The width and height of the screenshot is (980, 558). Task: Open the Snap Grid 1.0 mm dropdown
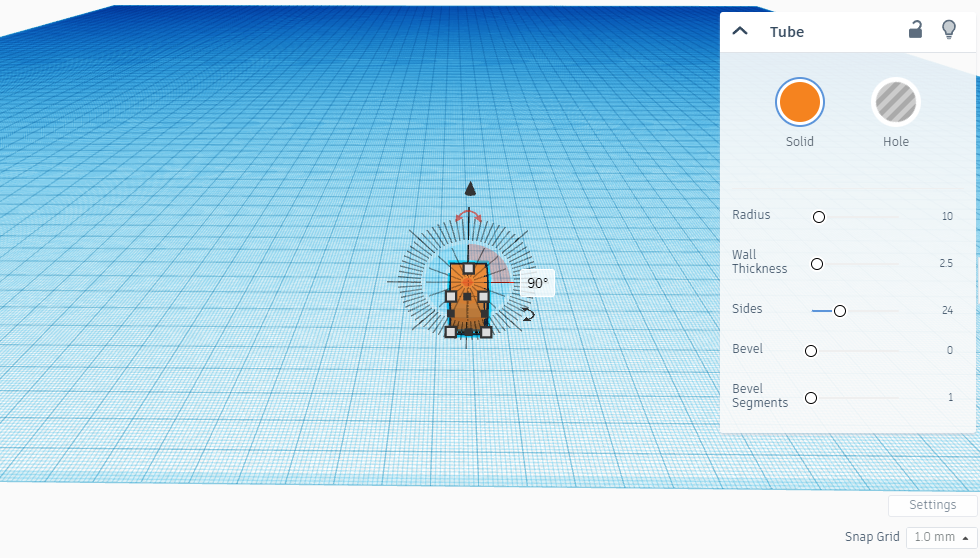(942, 537)
